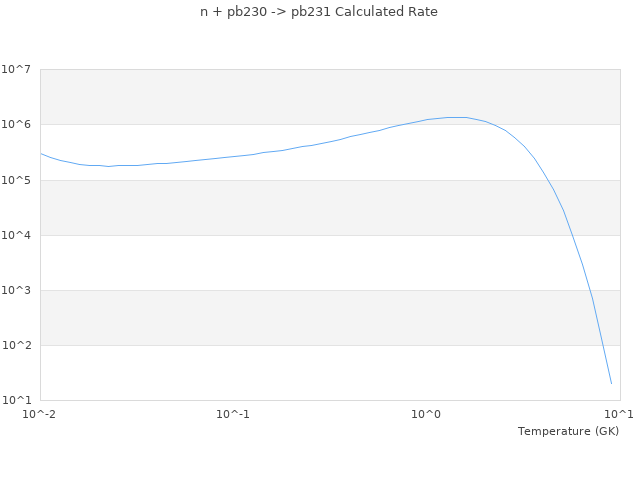Screen dimensions: 640x480
Task: Click the chart title 'n + pb230 -> pb231 Calculated Rate'
Action: (319, 12)
